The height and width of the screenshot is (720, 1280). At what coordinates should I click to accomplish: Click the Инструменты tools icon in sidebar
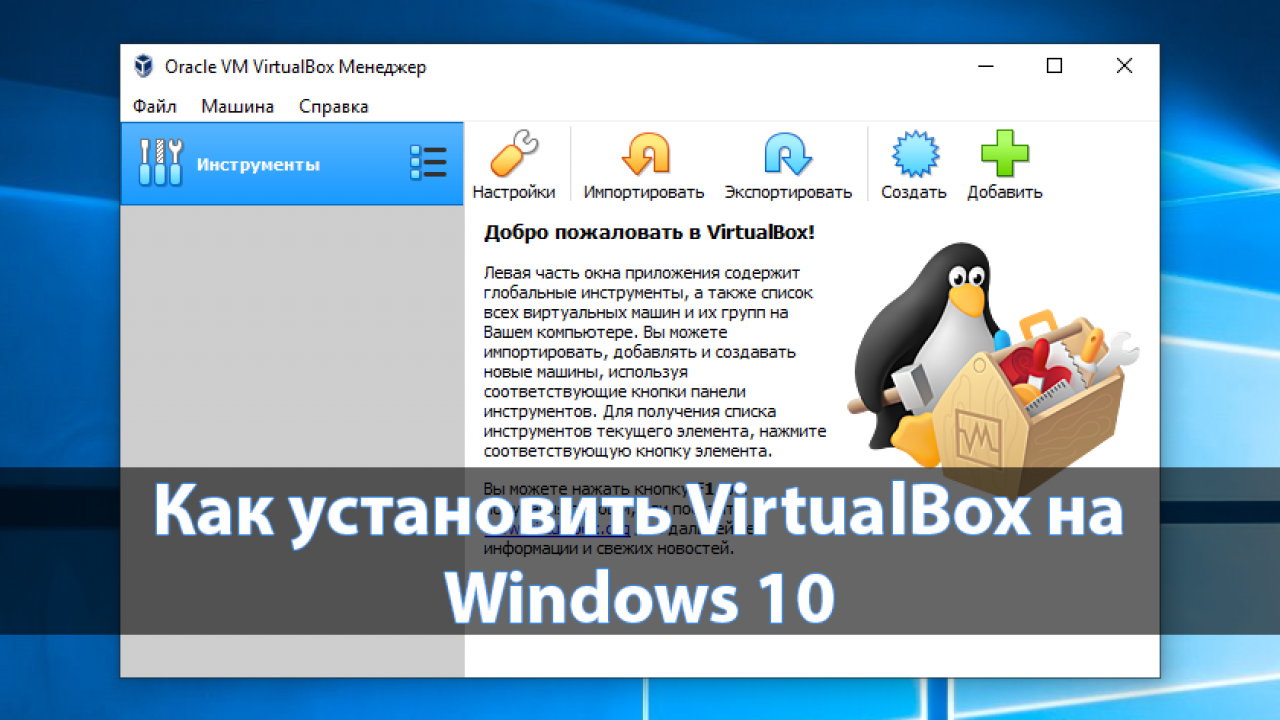[160, 163]
